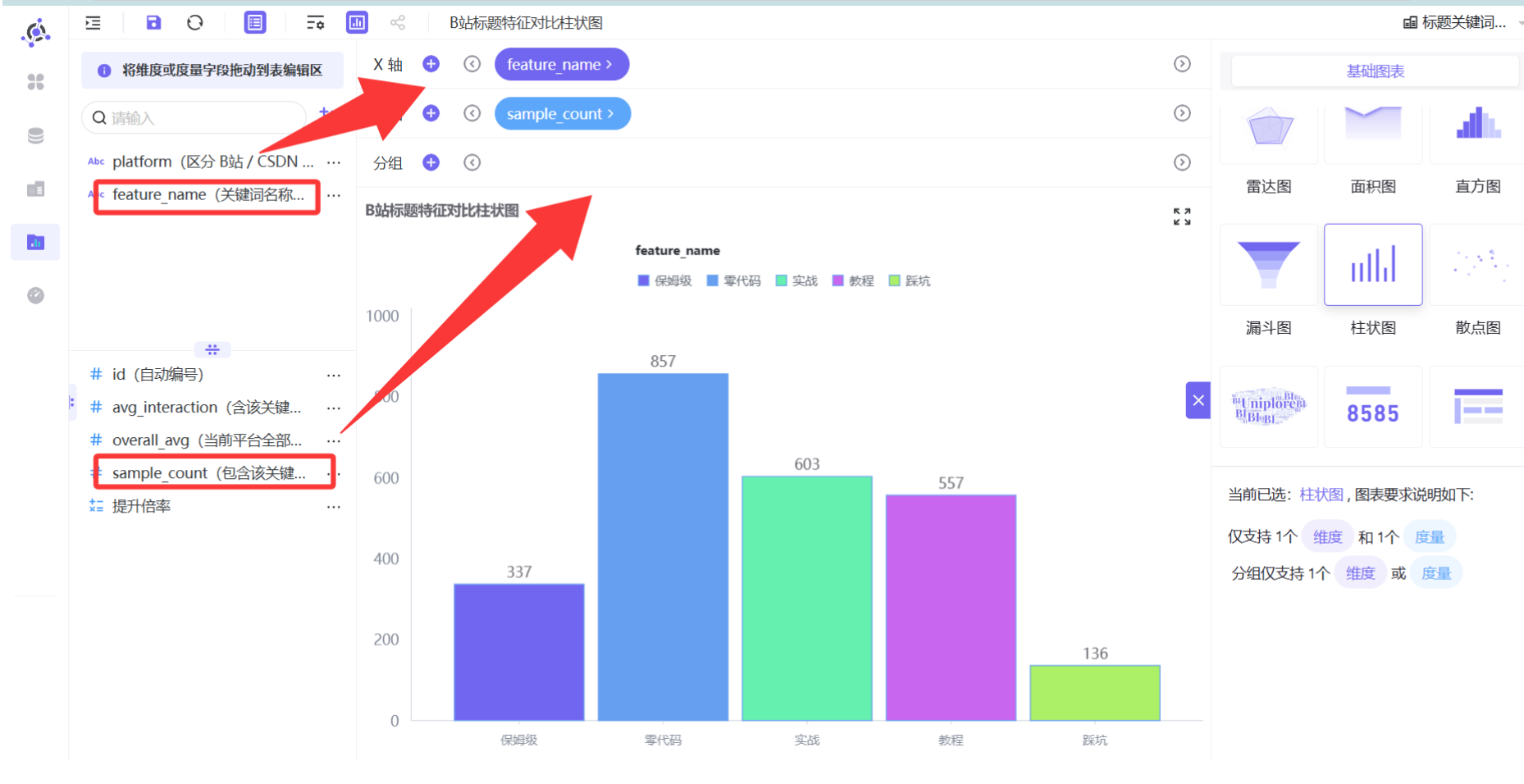Open the database sidebar icon
Viewport: 1524px width, 784px height.
pyautogui.click(x=35, y=135)
